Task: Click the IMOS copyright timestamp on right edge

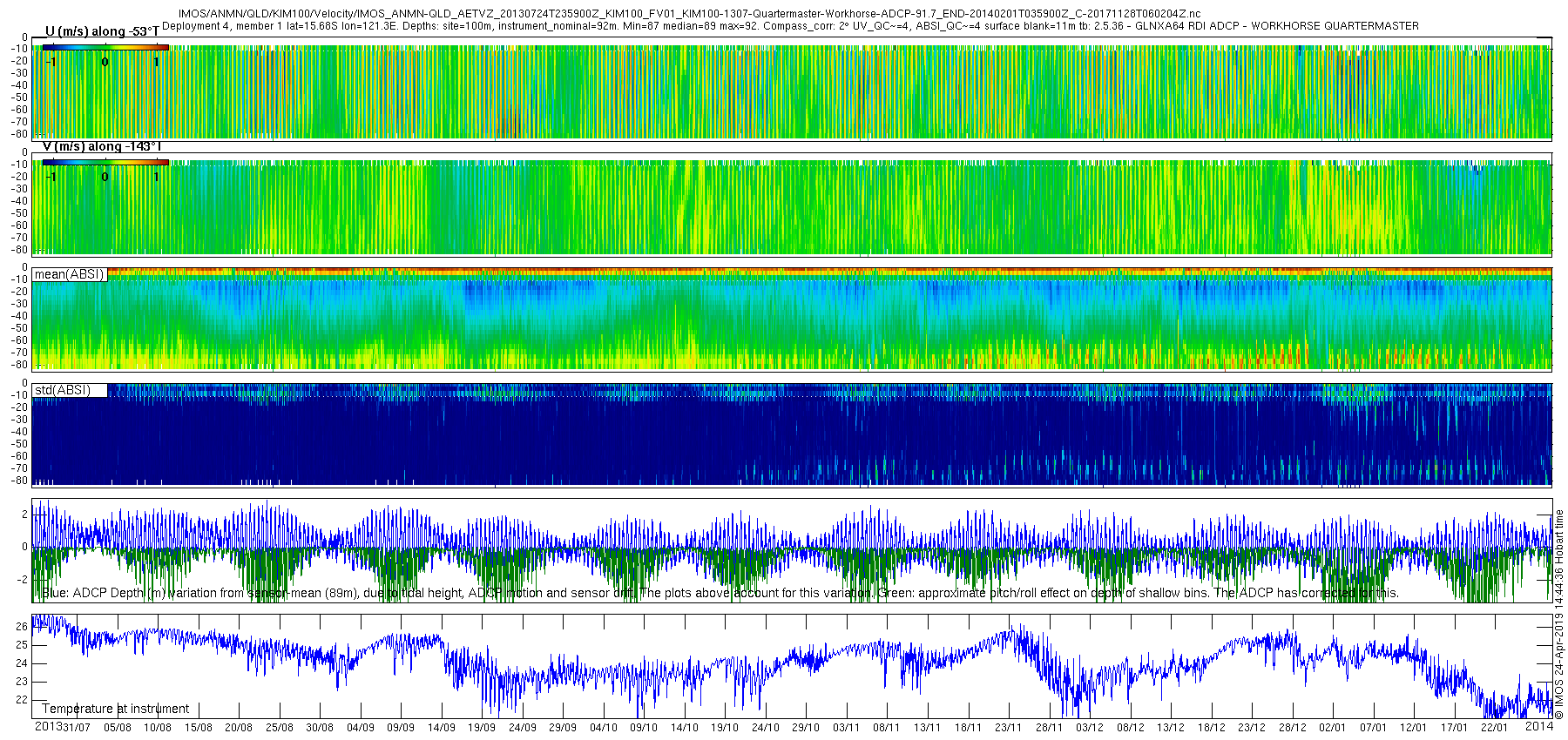Action: [1559, 614]
